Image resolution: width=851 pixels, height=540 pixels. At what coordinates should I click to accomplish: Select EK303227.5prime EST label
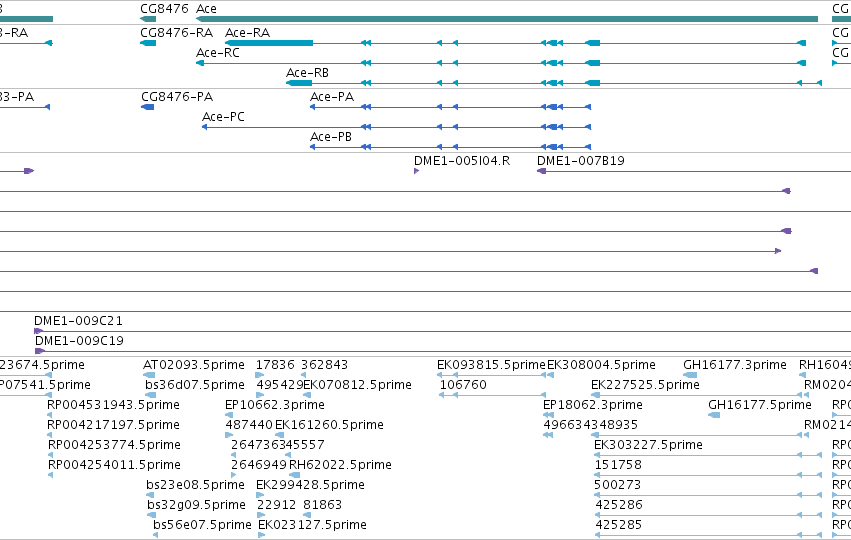(x=649, y=445)
